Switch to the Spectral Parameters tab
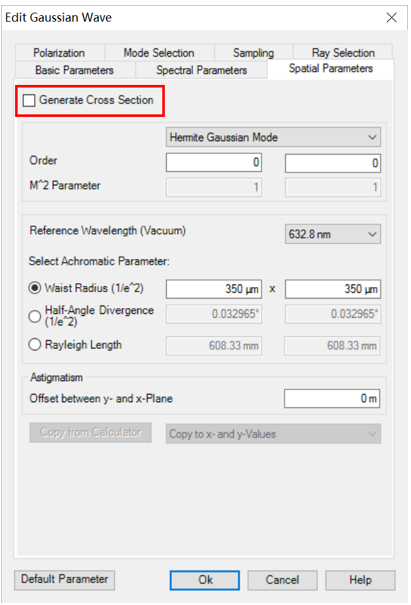411x605 pixels. pyautogui.click(x=201, y=70)
